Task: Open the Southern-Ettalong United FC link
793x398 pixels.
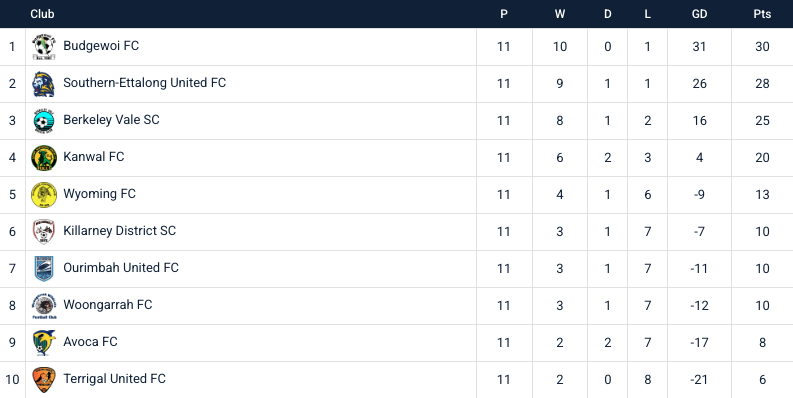Action: pyautogui.click(x=145, y=82)
